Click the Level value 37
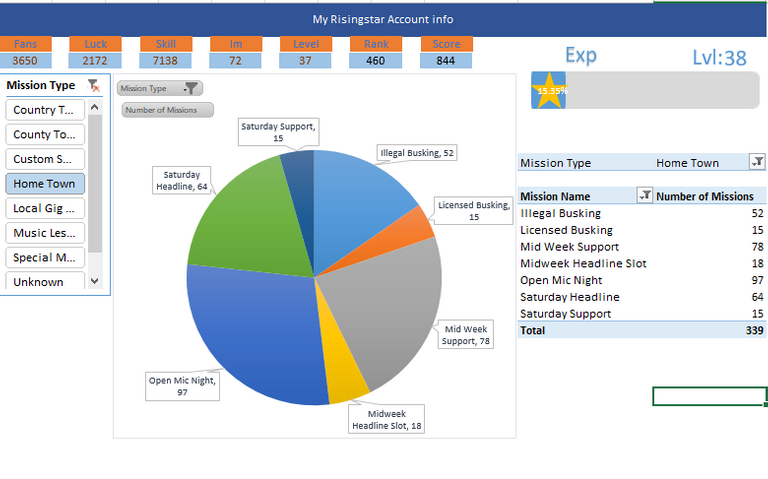Image resolution: width=768 pixels, height=479 pixels. pos(306,61)
